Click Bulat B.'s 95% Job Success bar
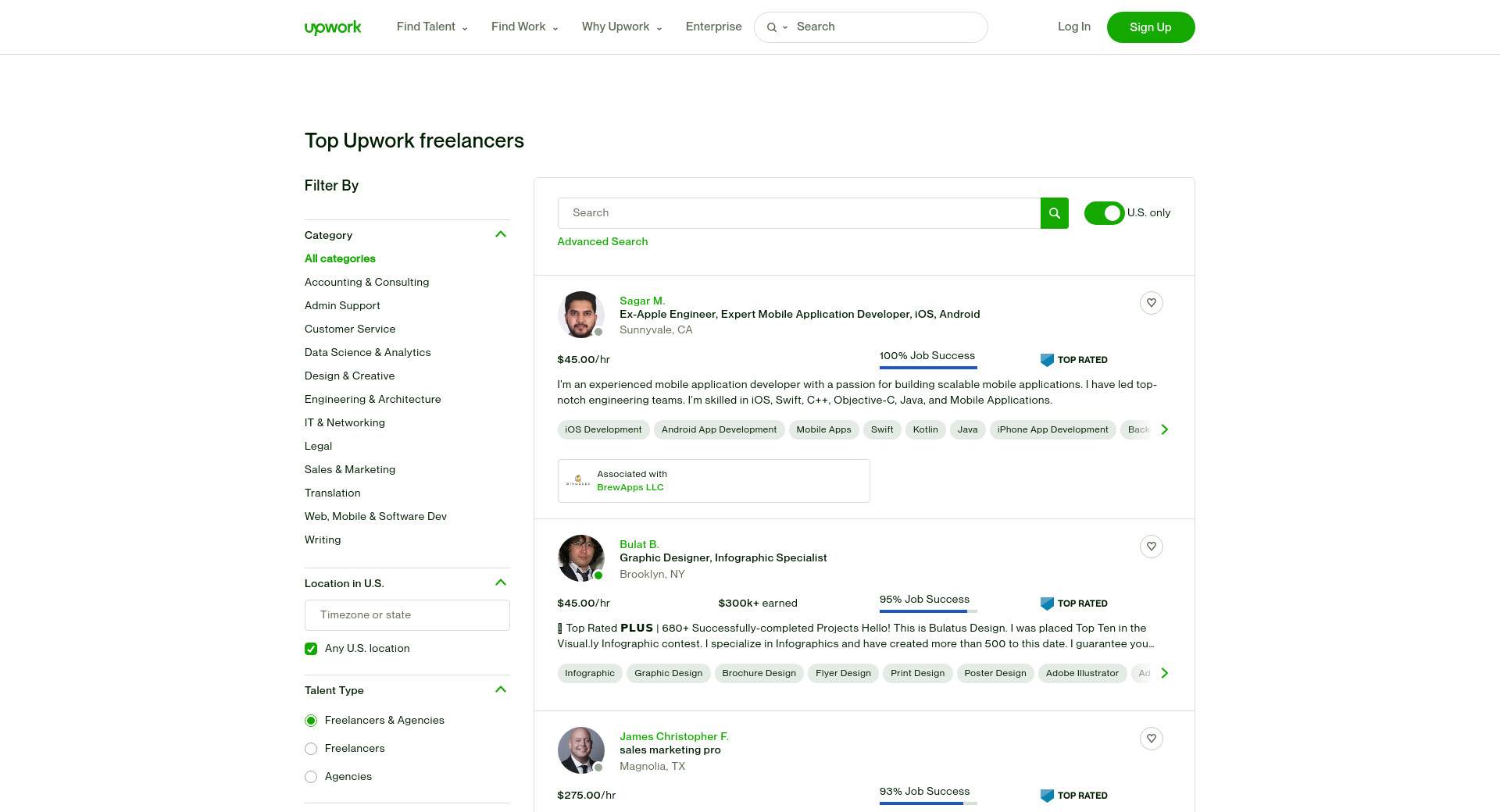Viewport: 1500px width, 812px height. click(927, 611)
